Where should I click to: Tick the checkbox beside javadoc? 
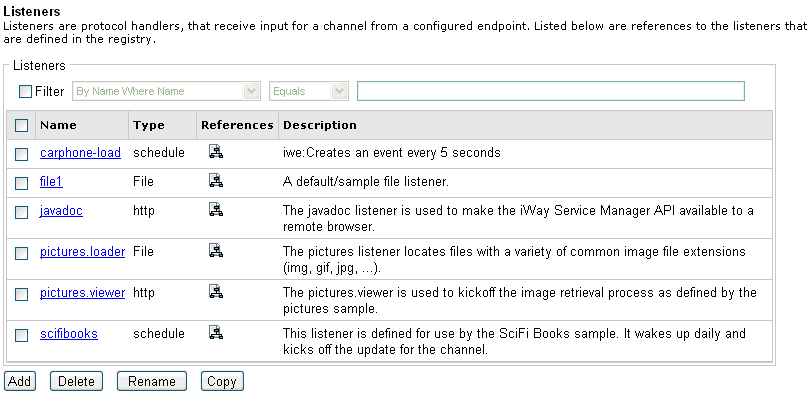click(x=21, y=212)
